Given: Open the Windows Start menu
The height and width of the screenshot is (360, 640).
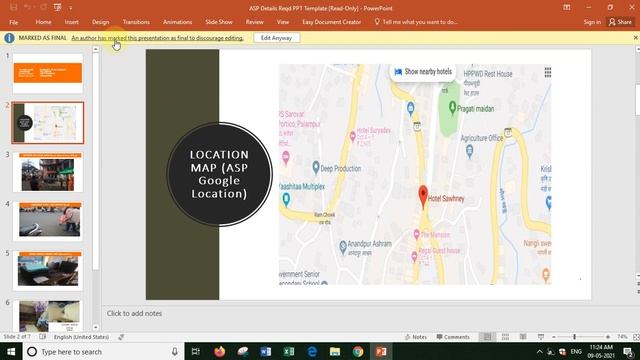Looking at the screenshot, I should 11,351.
